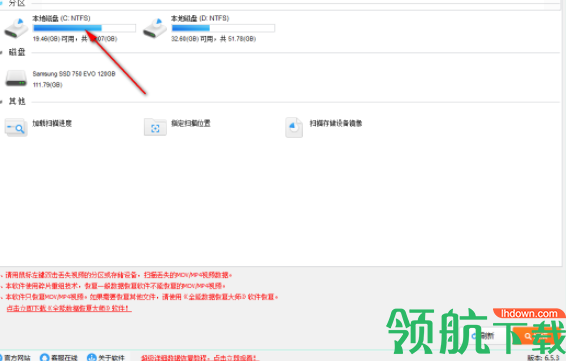Click the 加载扫描进度 label
566x361 pixels.
[52, 123]
